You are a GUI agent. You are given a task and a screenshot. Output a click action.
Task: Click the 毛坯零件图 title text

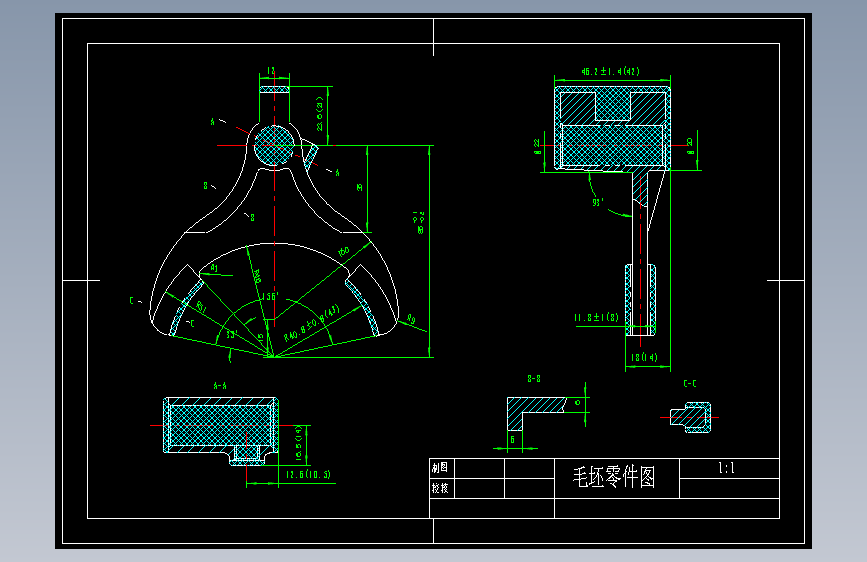[614, 477]
